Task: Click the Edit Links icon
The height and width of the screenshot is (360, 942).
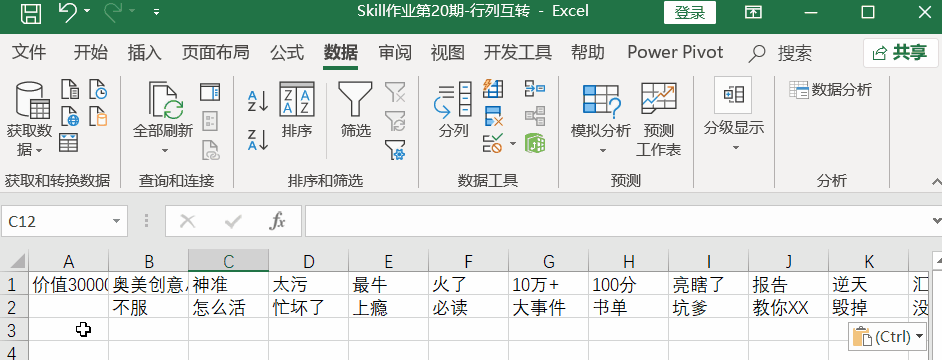Action: pyautogui.click(x=210, y=150)
